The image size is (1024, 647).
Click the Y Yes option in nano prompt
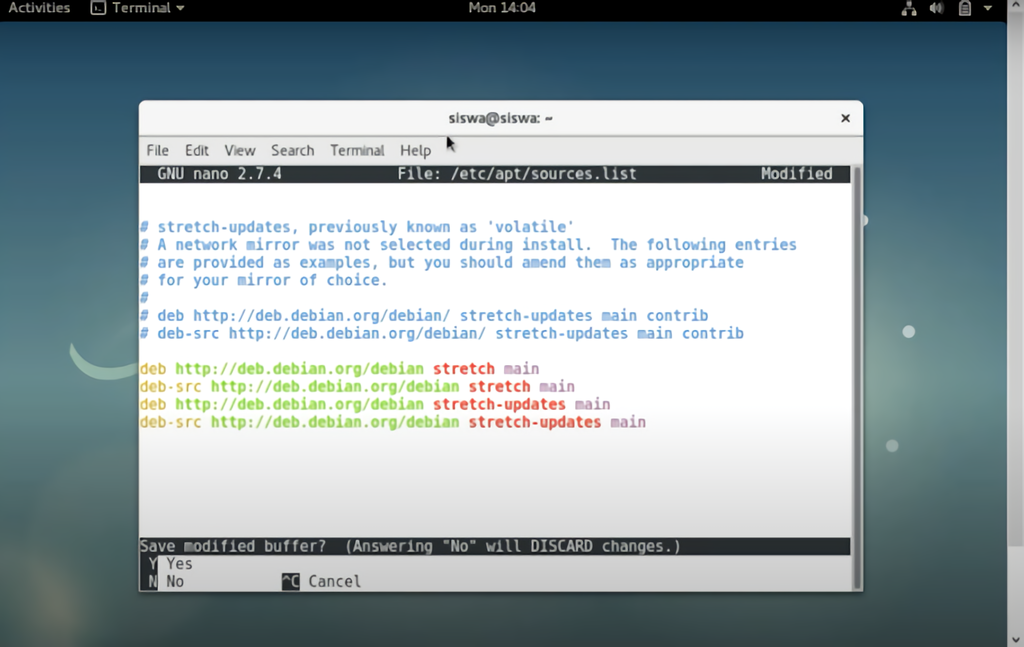click(x=170, y=563)
